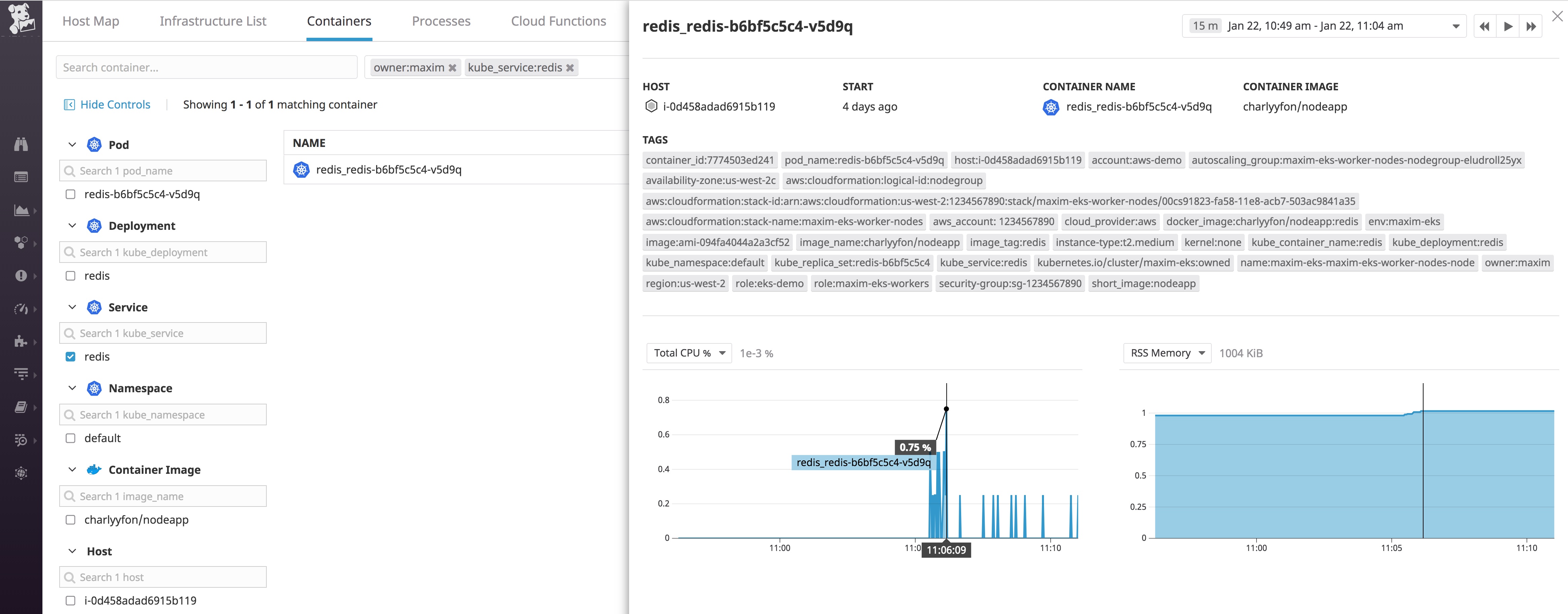Select the APM gauge icon in sidebar
Image resolution: width=1568 pixels, height=614 pixels.
pyautogui.click(x=21, y=309)
